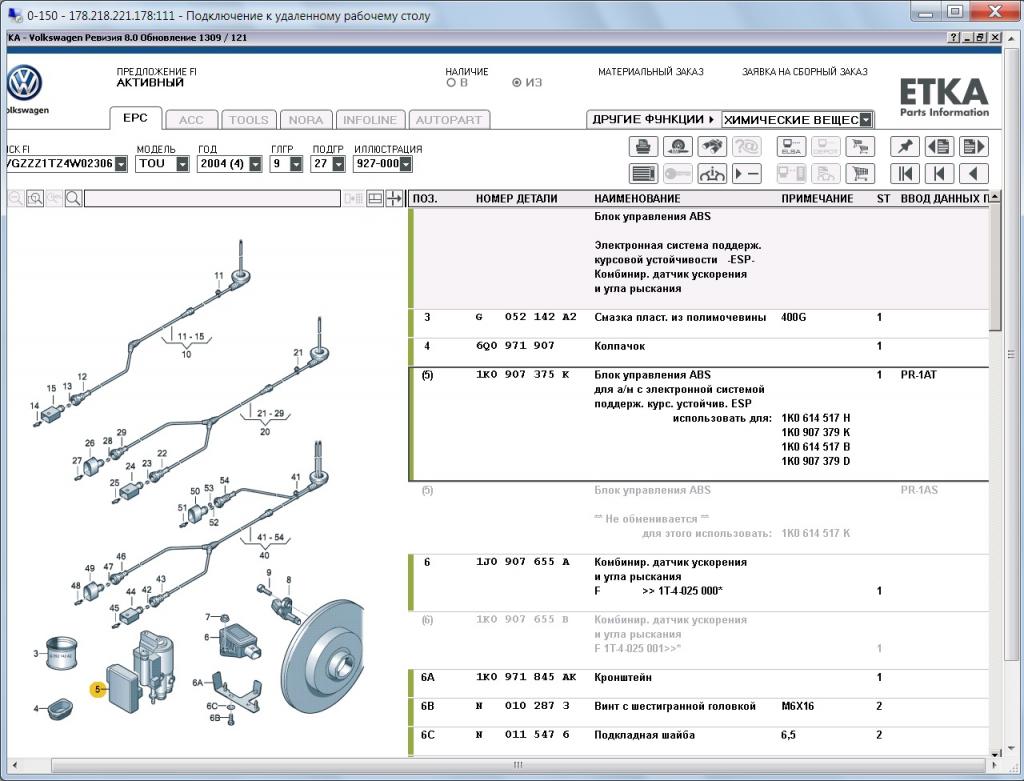The height and width of the screenshot is (781, 1024).
Task: Click the parts list scroll-down arrow
Action: (x=995, y=753)
